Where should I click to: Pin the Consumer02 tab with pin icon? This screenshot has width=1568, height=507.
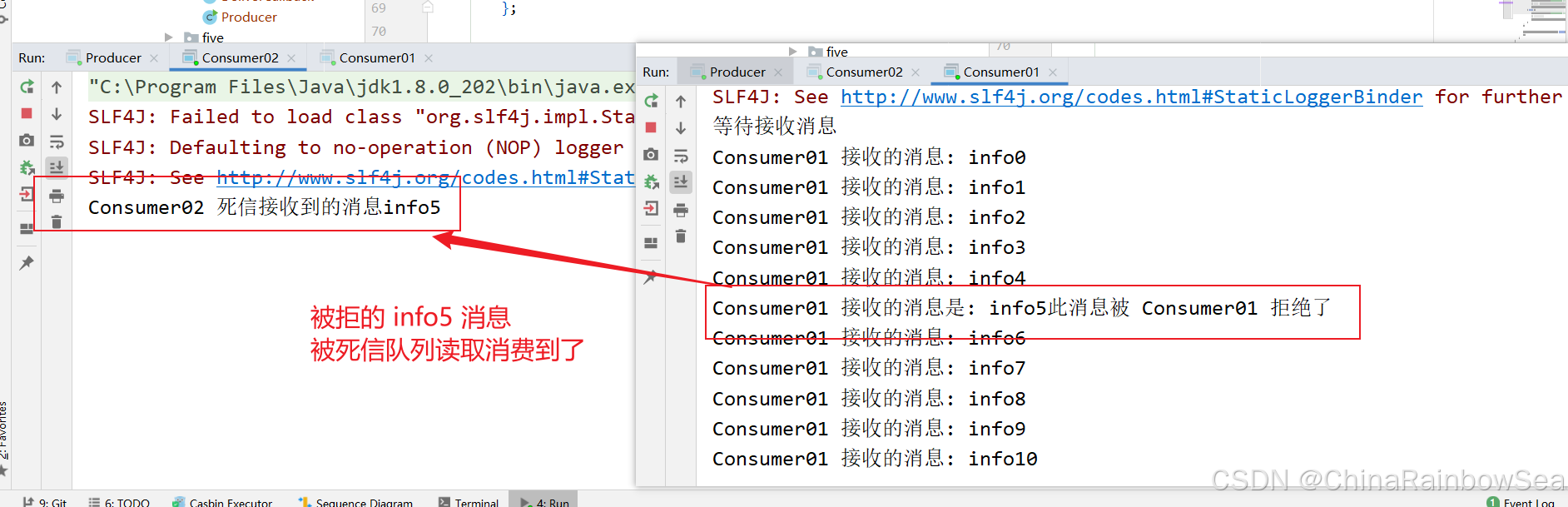pyautogui.click(x=27, y=263)
